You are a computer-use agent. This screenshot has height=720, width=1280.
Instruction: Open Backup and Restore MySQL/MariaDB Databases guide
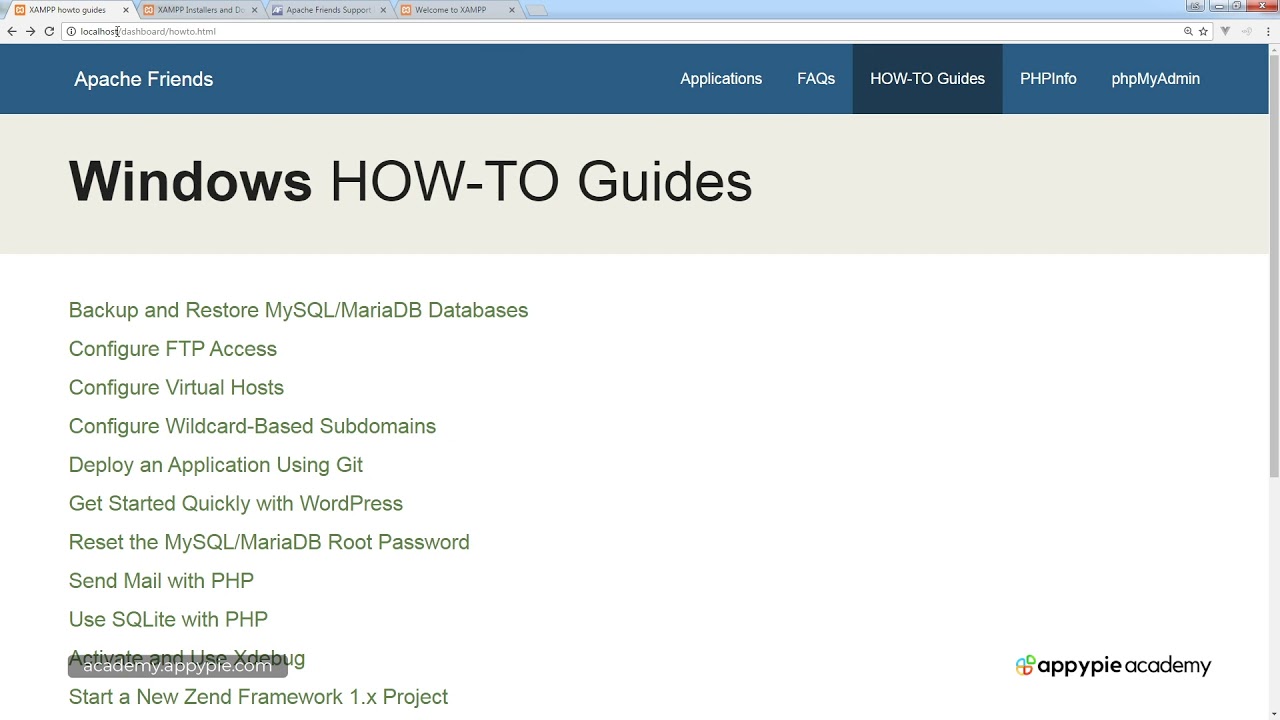click(298, 310)
